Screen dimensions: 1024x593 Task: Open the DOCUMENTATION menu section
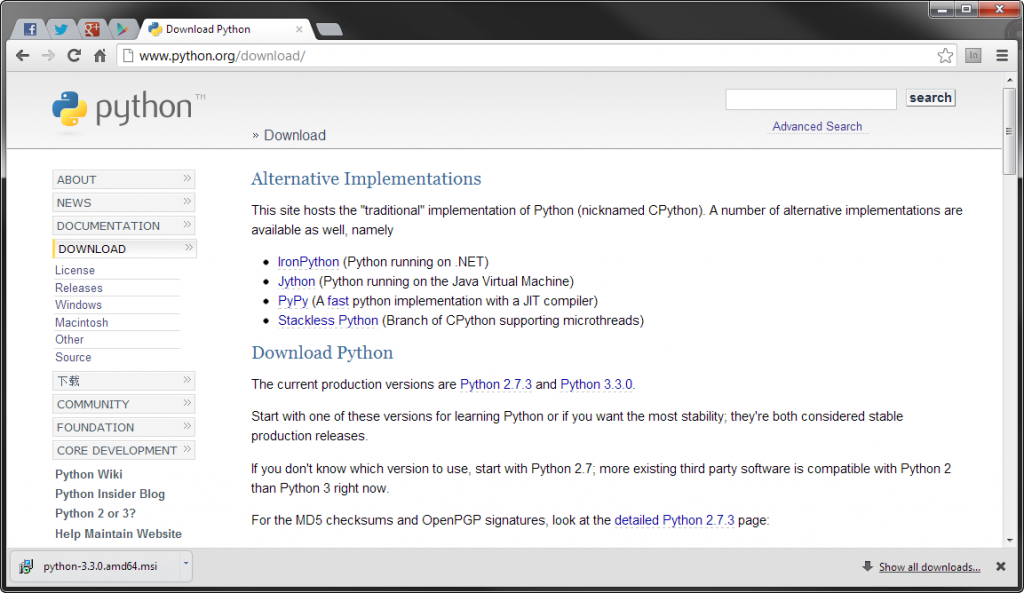point(123,226)
